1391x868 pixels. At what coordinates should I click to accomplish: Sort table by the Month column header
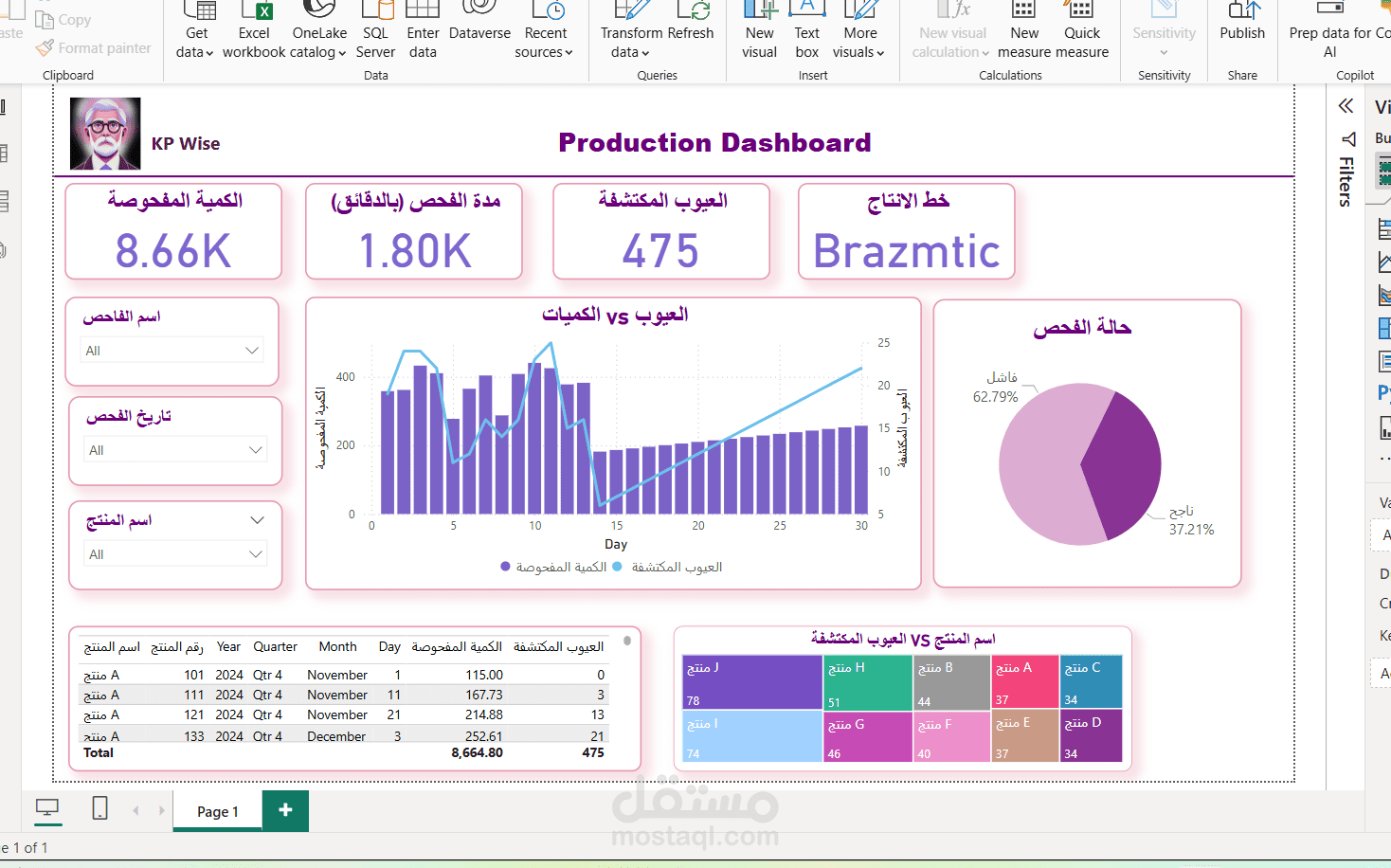(x=337, y=647)
